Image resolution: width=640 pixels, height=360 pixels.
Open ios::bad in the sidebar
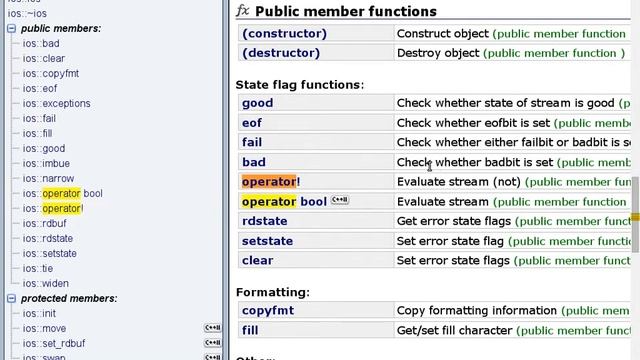41,43
